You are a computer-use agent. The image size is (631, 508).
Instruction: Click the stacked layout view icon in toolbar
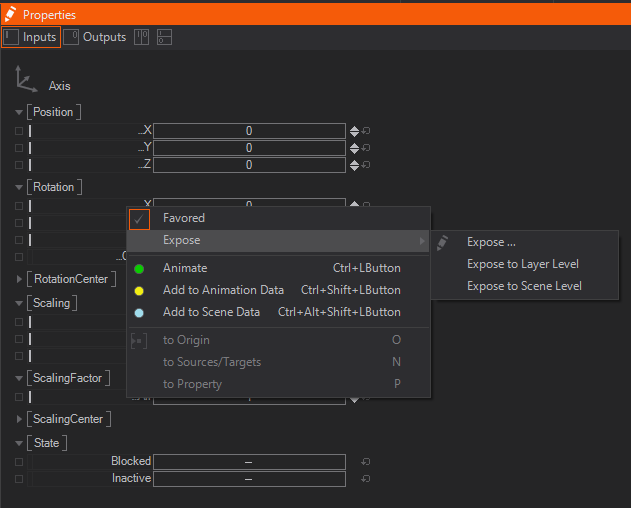(164, 37)
